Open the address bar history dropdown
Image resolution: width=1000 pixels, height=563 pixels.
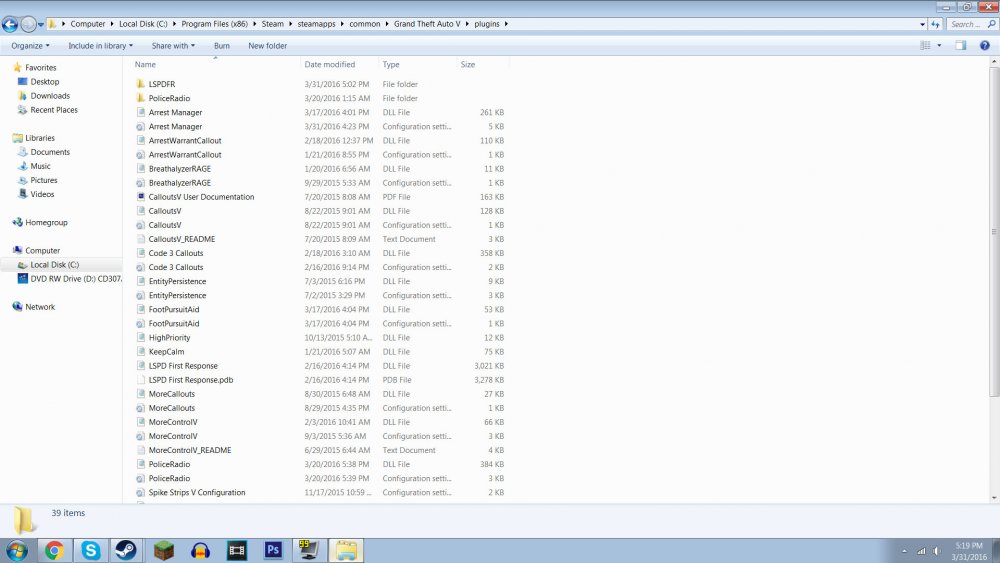922,24
